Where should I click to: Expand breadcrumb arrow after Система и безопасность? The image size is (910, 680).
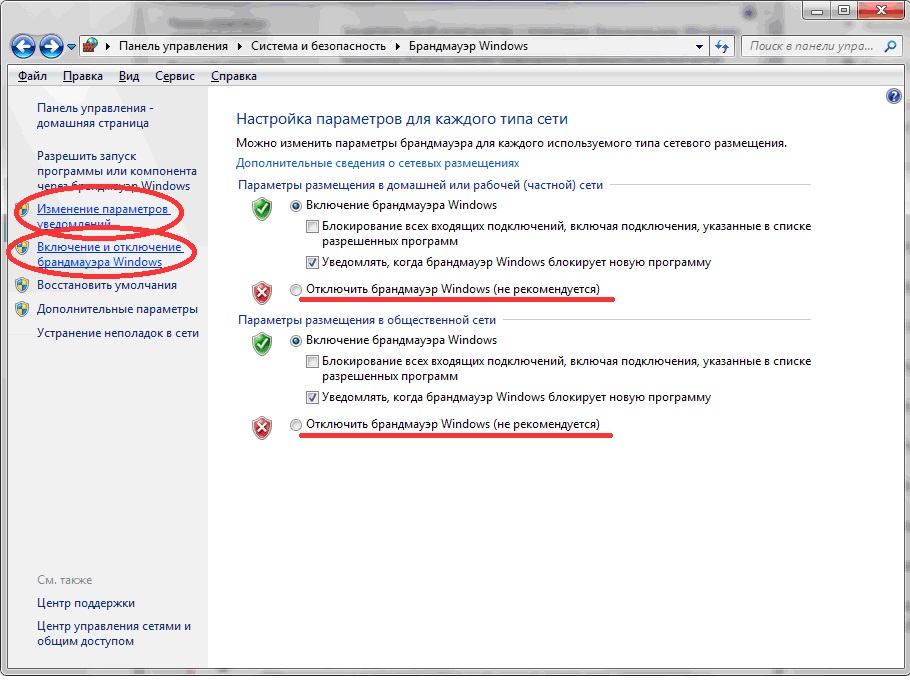pyautogui.click(x=399, y=46)
